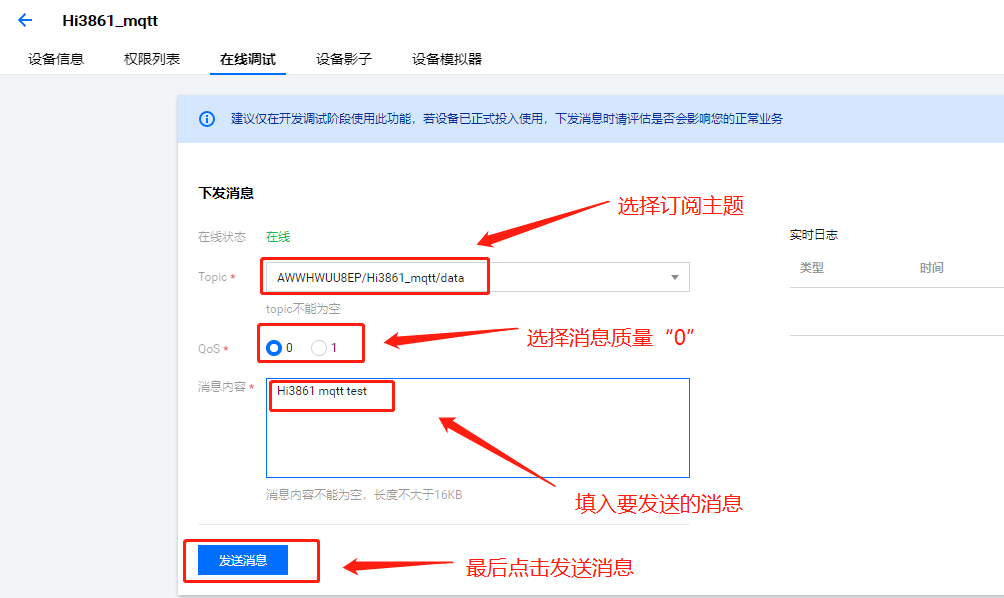The height and width of the screenshot is (598, 1004).
Task: Choose QoS level 1 radio button
Action: 319,348
